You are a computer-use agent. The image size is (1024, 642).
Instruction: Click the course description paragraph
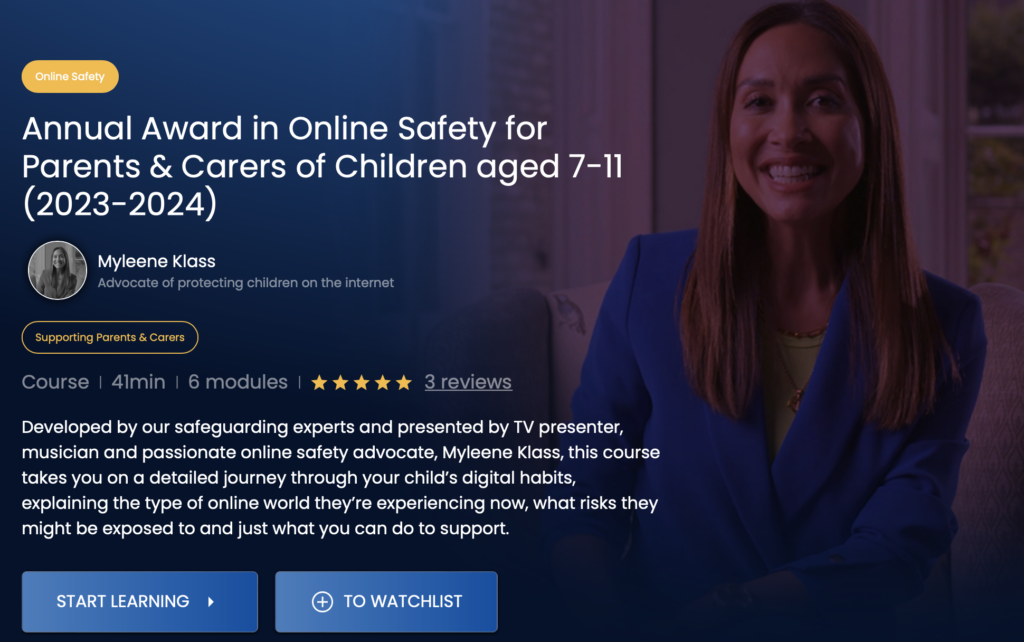coord(341,477)
